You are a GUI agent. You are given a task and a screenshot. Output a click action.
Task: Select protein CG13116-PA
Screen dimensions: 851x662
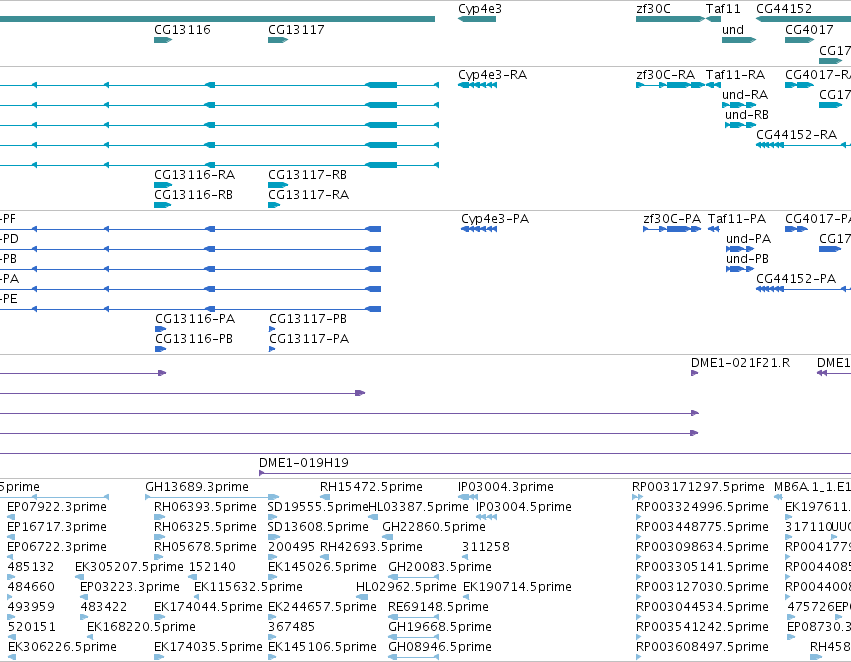point(195,319)
